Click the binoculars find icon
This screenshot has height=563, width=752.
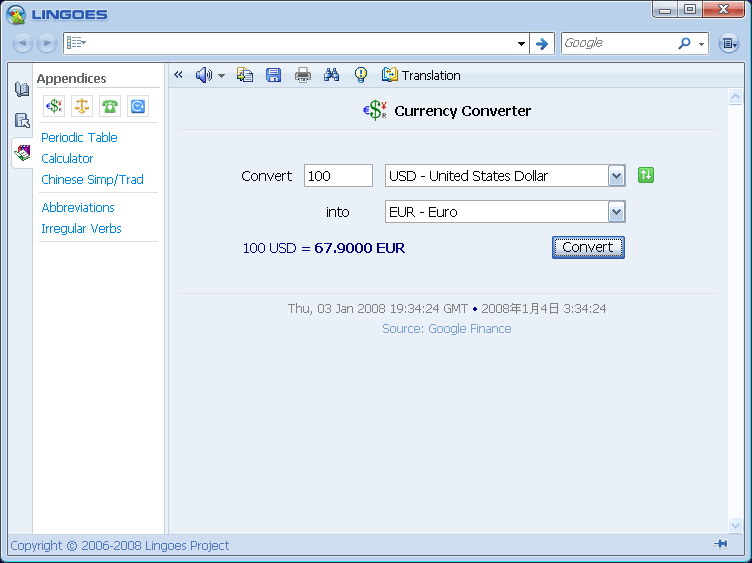[331, 75]
